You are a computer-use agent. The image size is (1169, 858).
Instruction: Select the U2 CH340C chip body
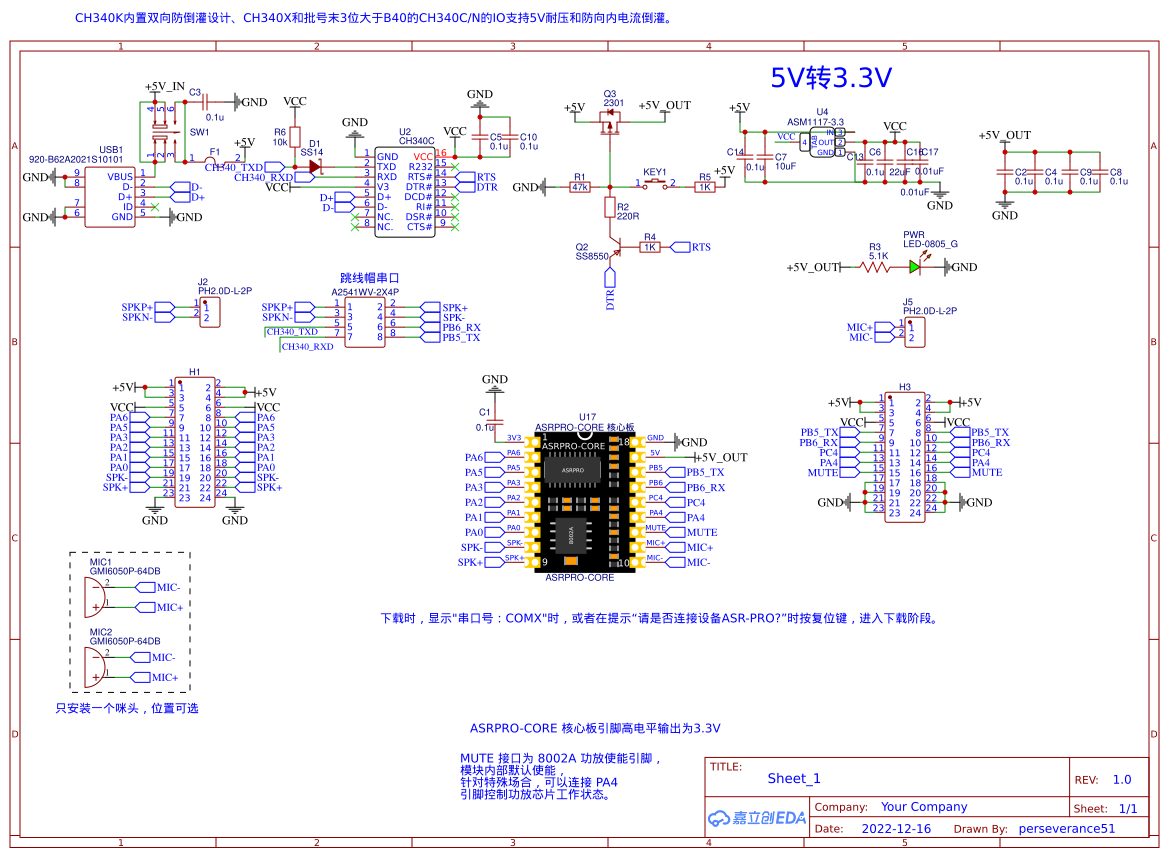tap(405, 192)
